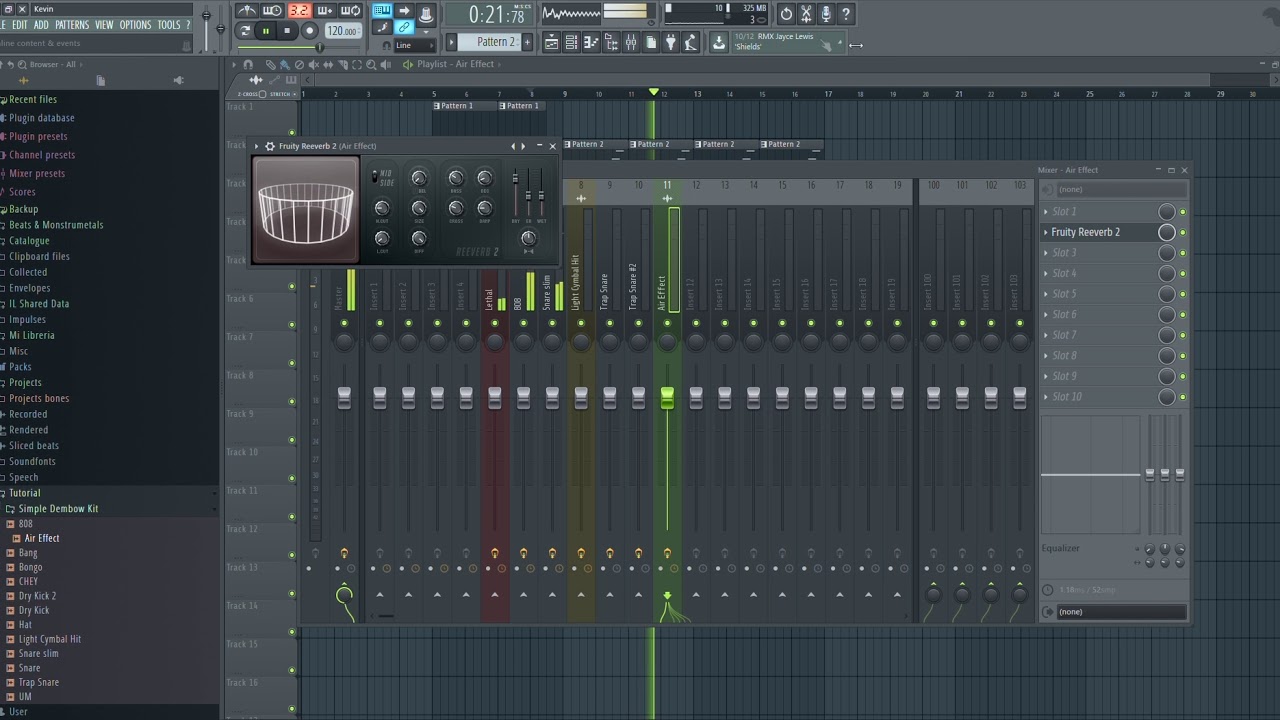Viewport: 1280px width, 720px height.
Task: Toggle the Browser view icon
Action: click(611, 42)
